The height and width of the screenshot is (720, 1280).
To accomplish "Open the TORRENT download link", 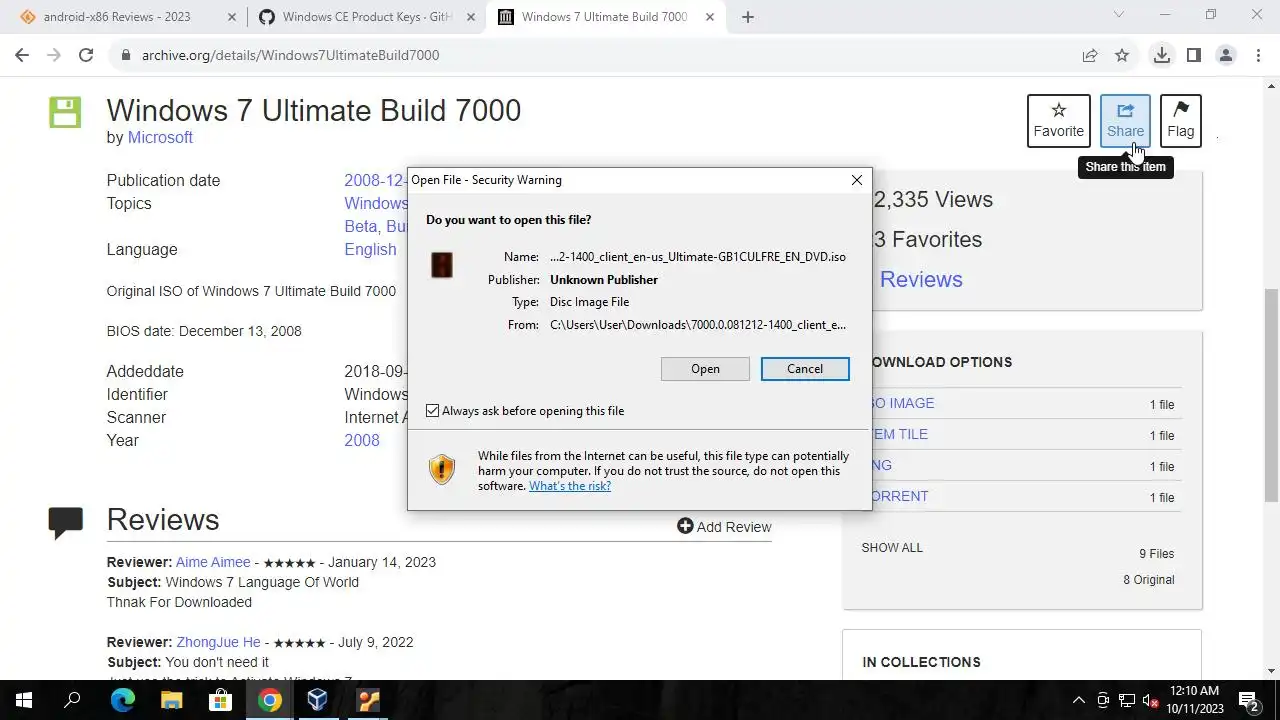I will click(x=900, y=496).
